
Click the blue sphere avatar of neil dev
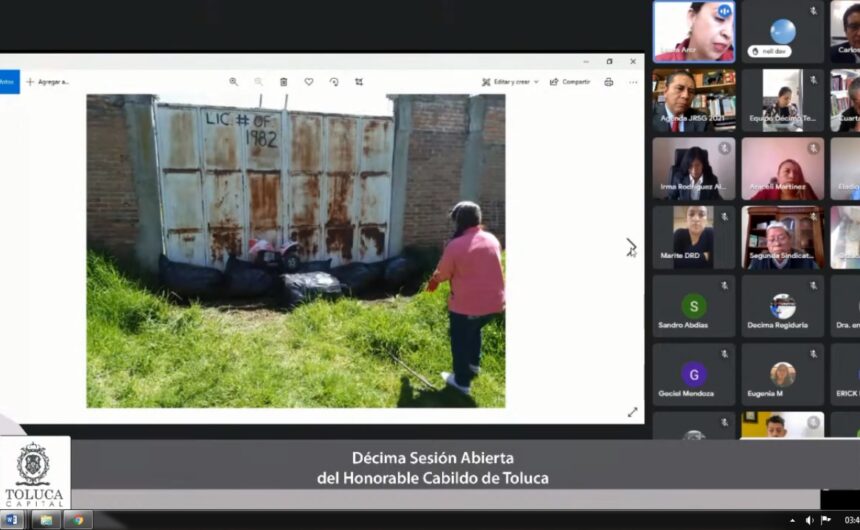click(783, 31)
